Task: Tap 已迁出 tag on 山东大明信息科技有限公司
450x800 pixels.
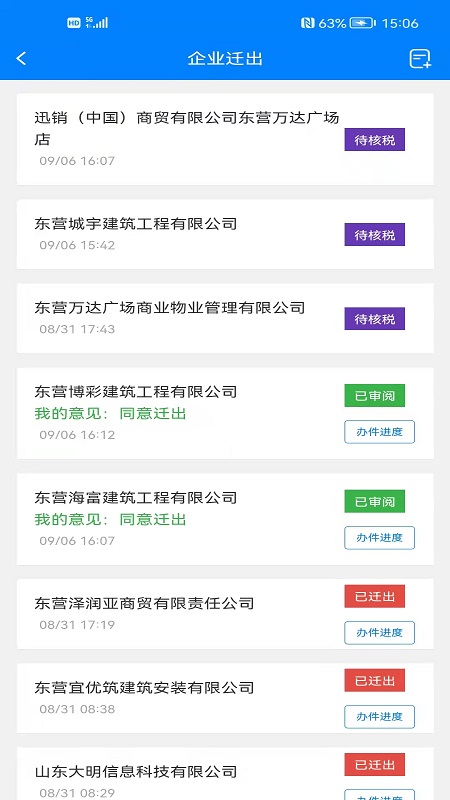Action: point(374,765)
